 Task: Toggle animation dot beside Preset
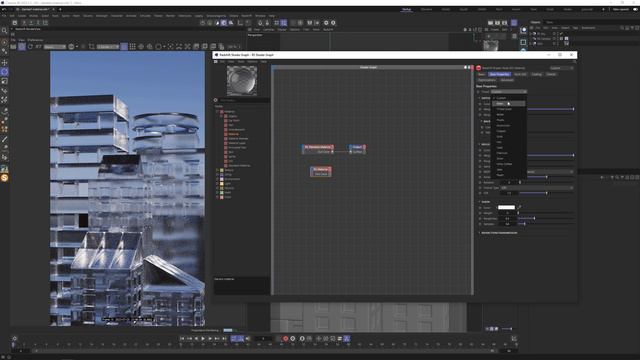click(478, 92)
